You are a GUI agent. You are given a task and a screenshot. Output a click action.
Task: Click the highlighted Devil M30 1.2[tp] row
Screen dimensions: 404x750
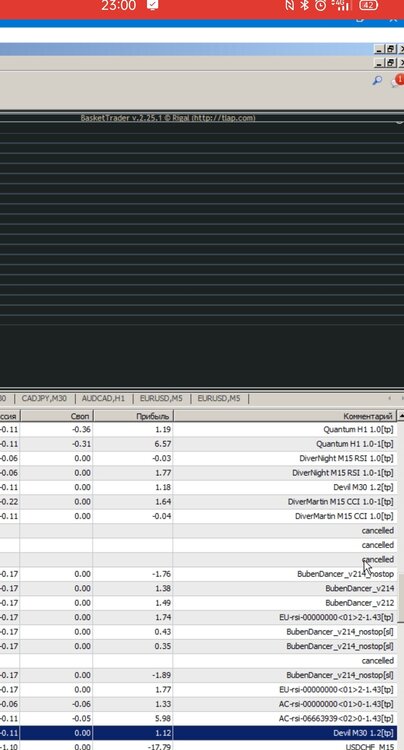198,733
